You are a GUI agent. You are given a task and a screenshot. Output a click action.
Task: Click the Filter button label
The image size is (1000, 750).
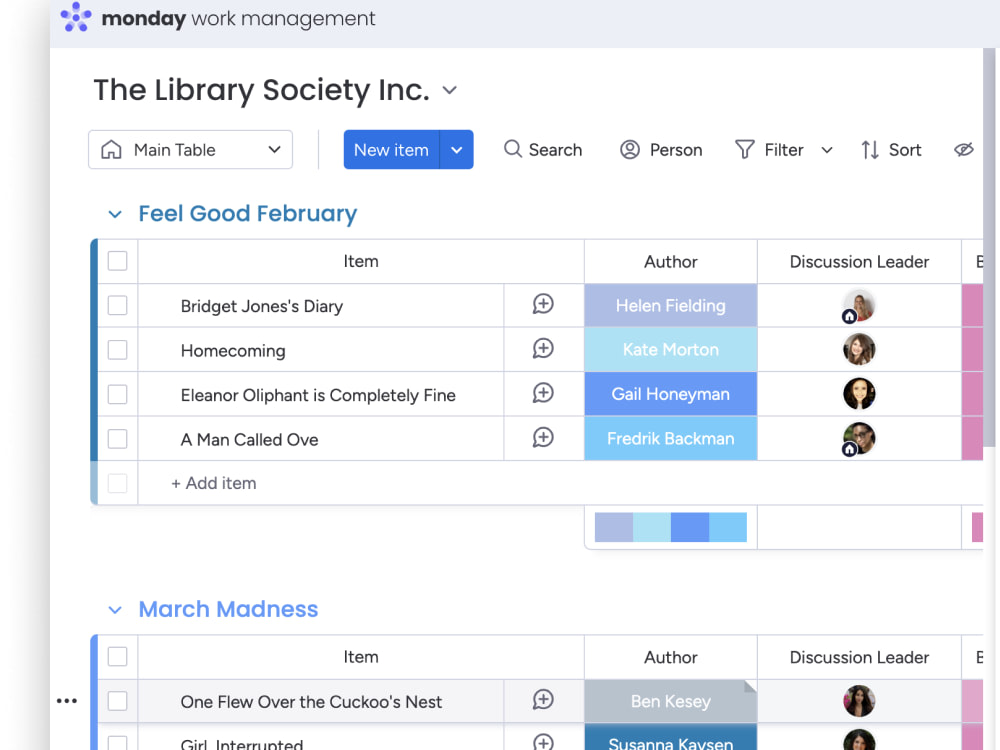tap(784, 150)
